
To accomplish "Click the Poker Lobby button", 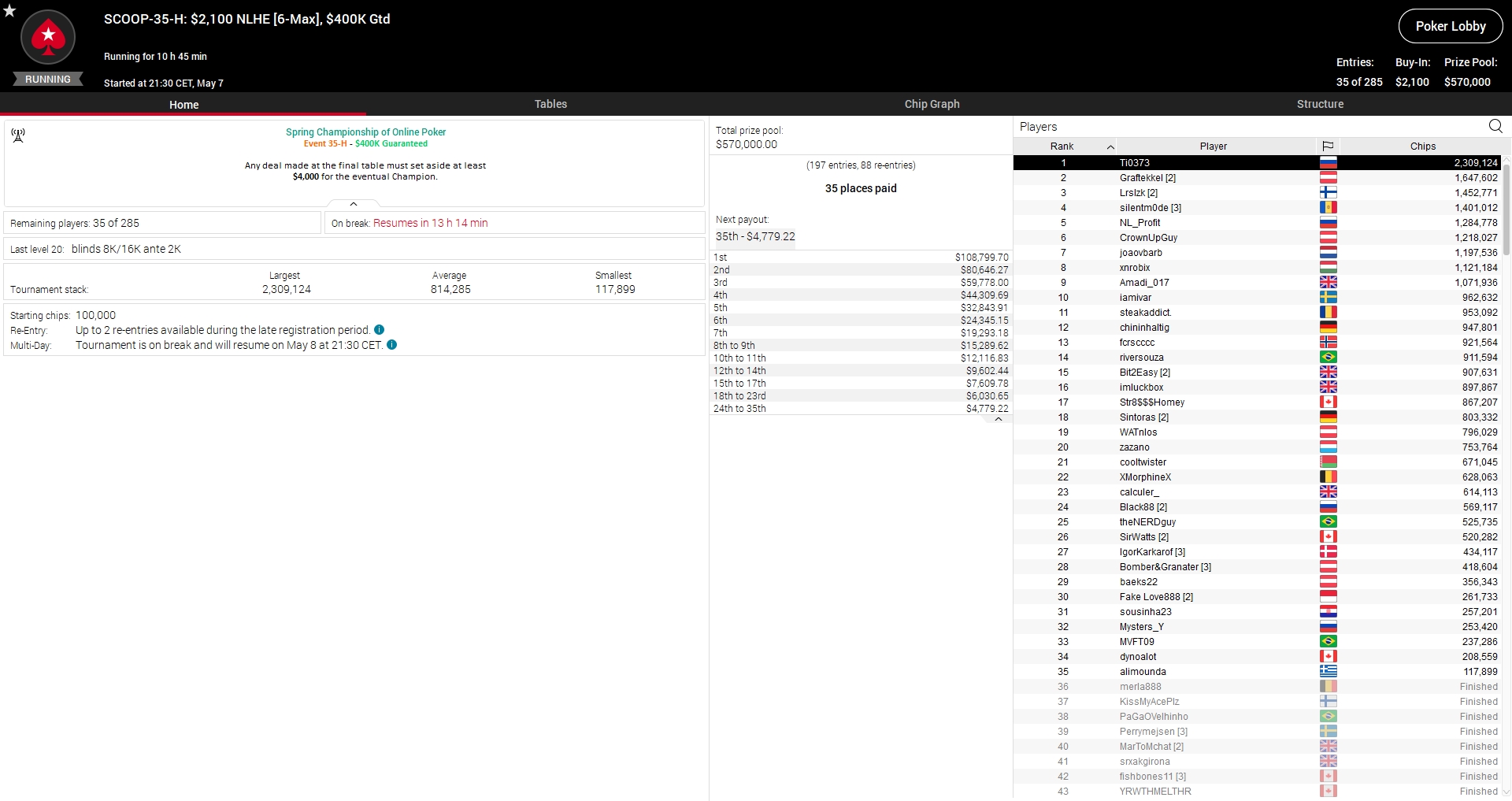I will click(x=1451, y=26).
